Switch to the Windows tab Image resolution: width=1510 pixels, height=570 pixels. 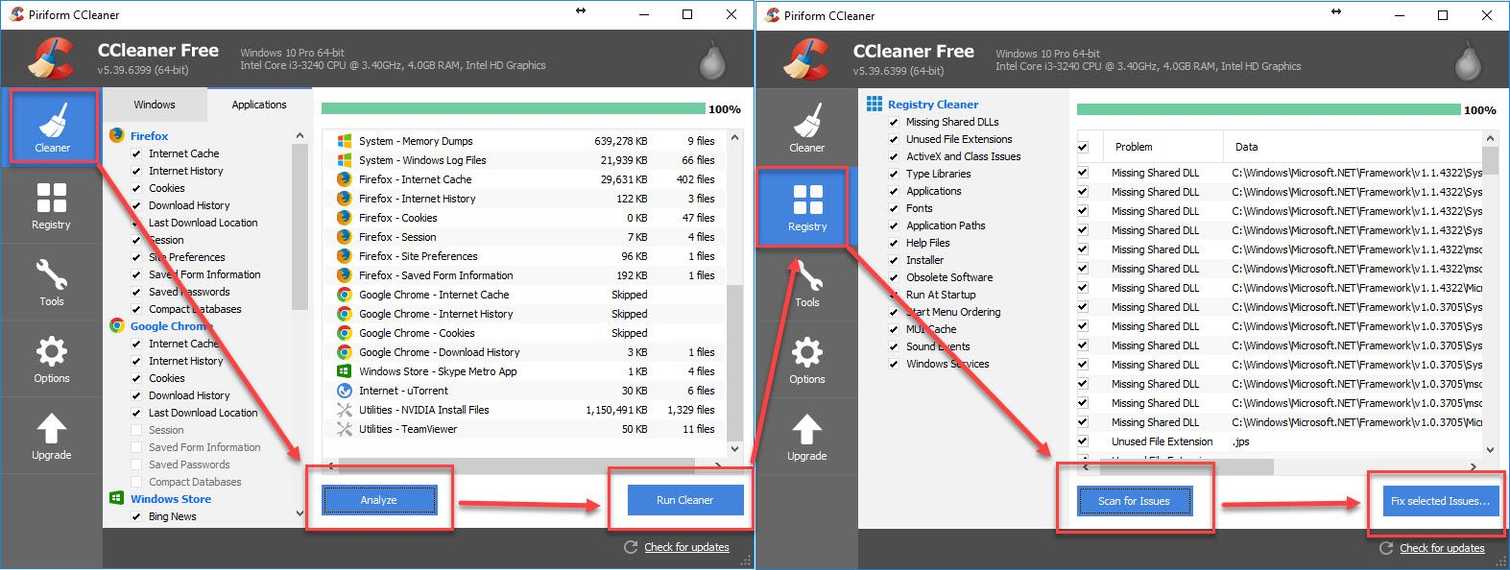tap(154, 104)
